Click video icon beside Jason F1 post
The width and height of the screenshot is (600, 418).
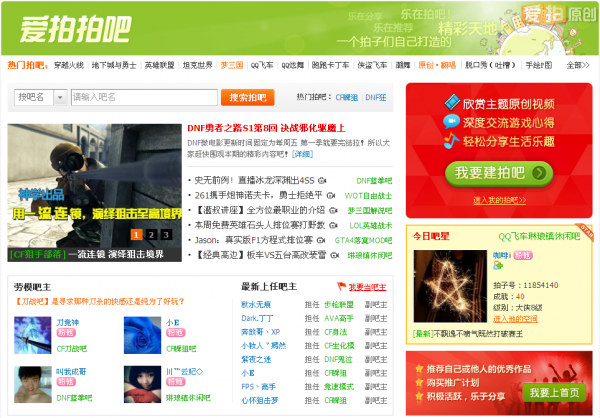321,240
